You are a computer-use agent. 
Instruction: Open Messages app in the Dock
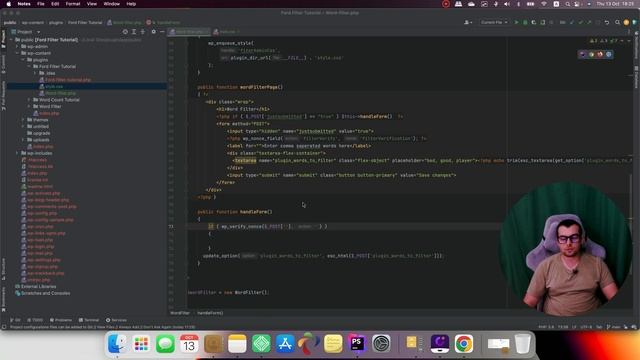point(165,344)
